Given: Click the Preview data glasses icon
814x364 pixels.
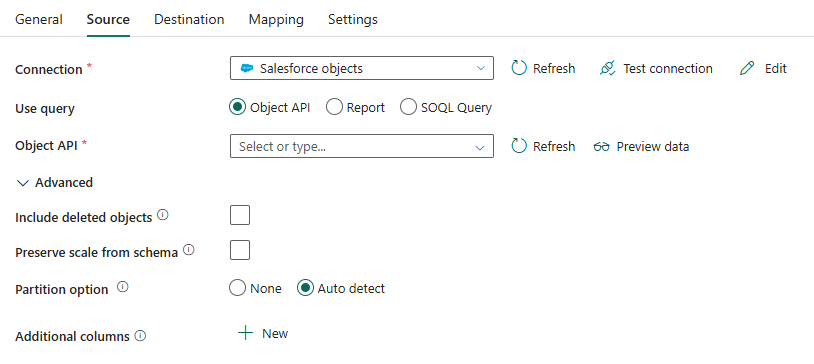Looking at the screenshot, I should [x=601, y=146].
